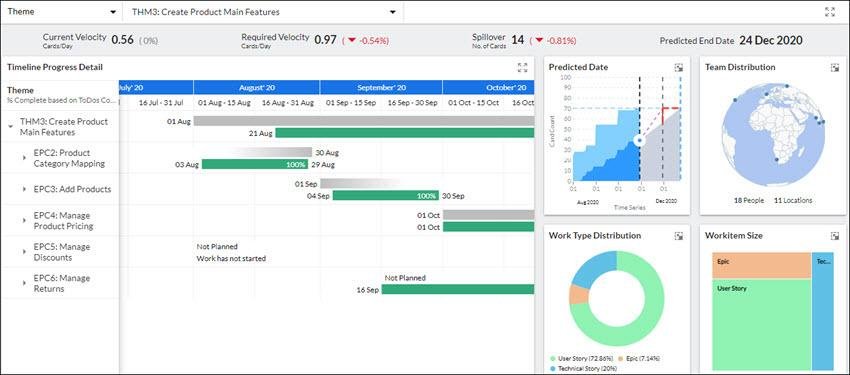Viewport: 850px width, 375px height.
Task: Collapse THM3: Create Product Main Features
Action: coord(11,126)
